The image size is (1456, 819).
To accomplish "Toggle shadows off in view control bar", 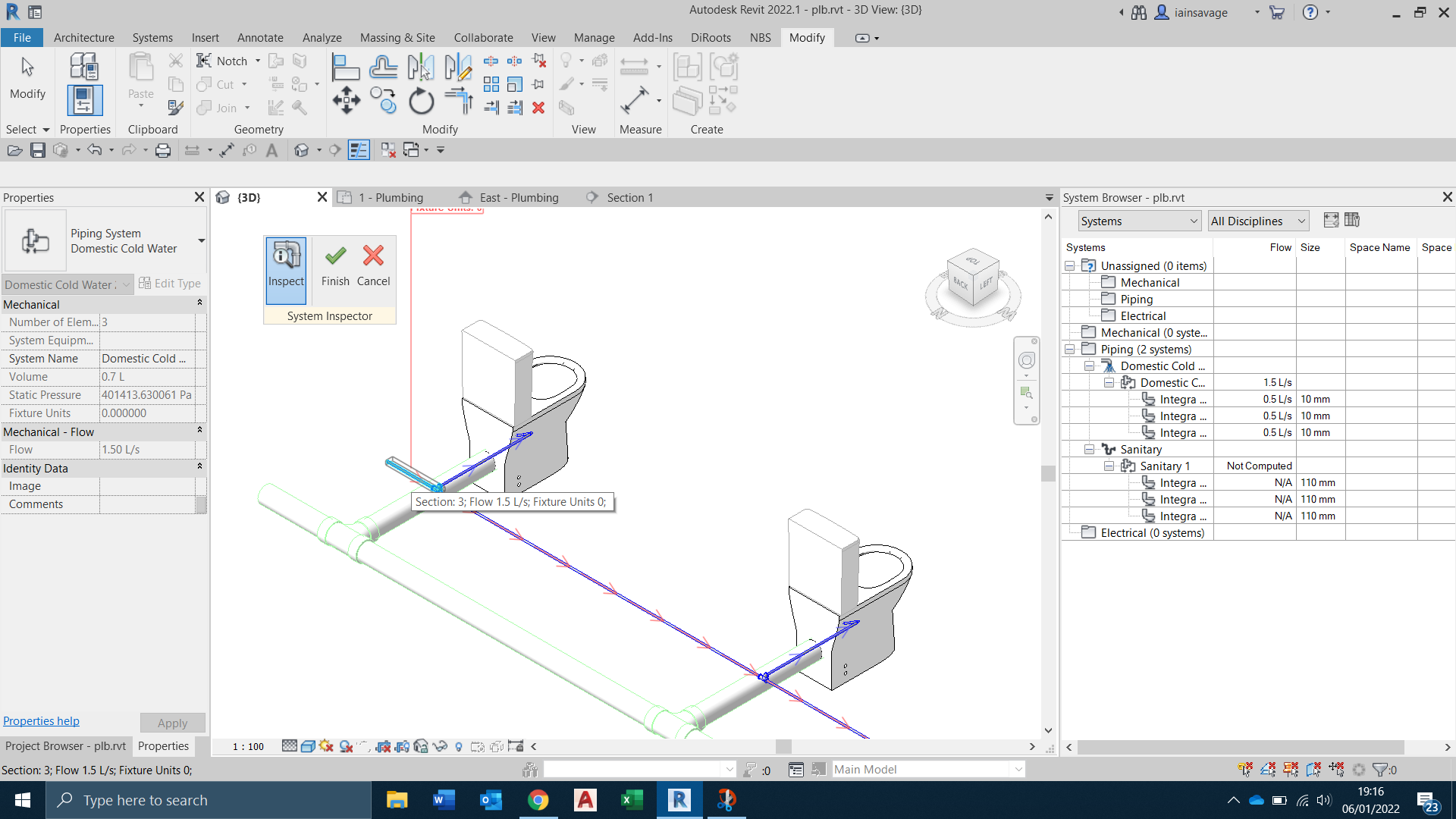I will pyautogui.click(x=325, y=747).
